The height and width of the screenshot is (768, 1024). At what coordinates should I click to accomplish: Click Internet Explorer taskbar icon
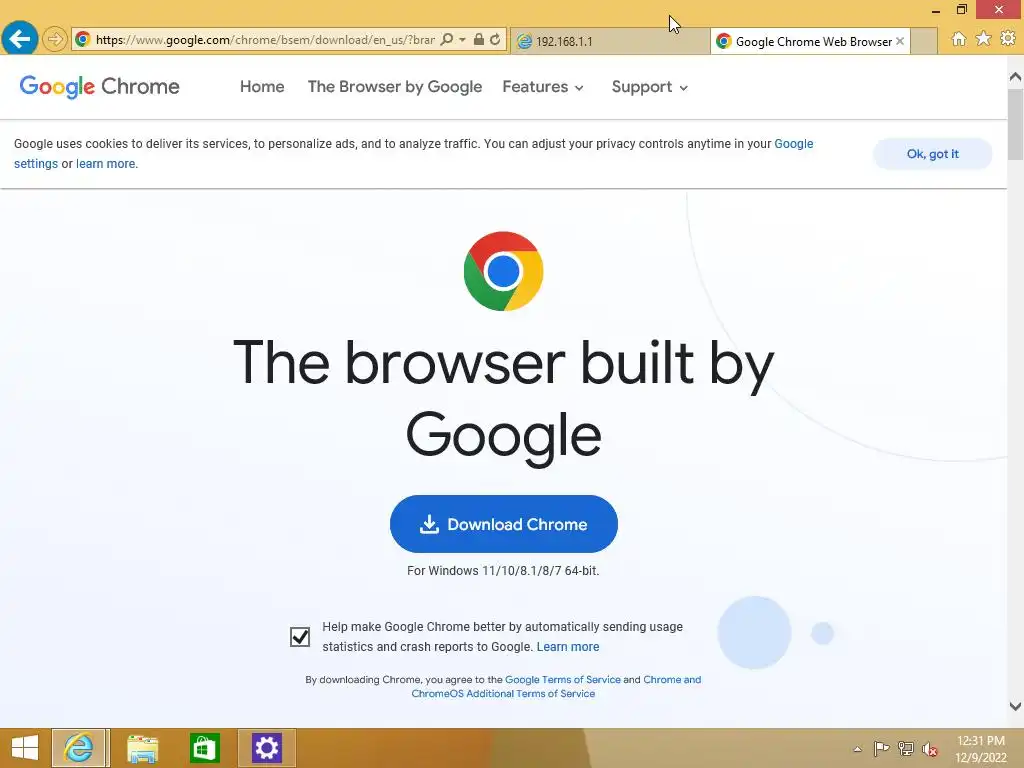79,748
